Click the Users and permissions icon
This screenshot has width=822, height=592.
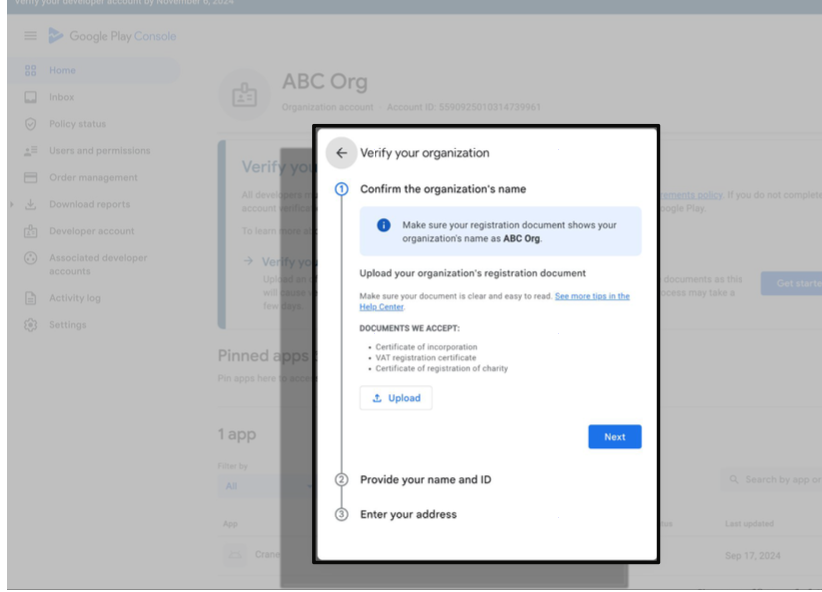tap(30, 151)
